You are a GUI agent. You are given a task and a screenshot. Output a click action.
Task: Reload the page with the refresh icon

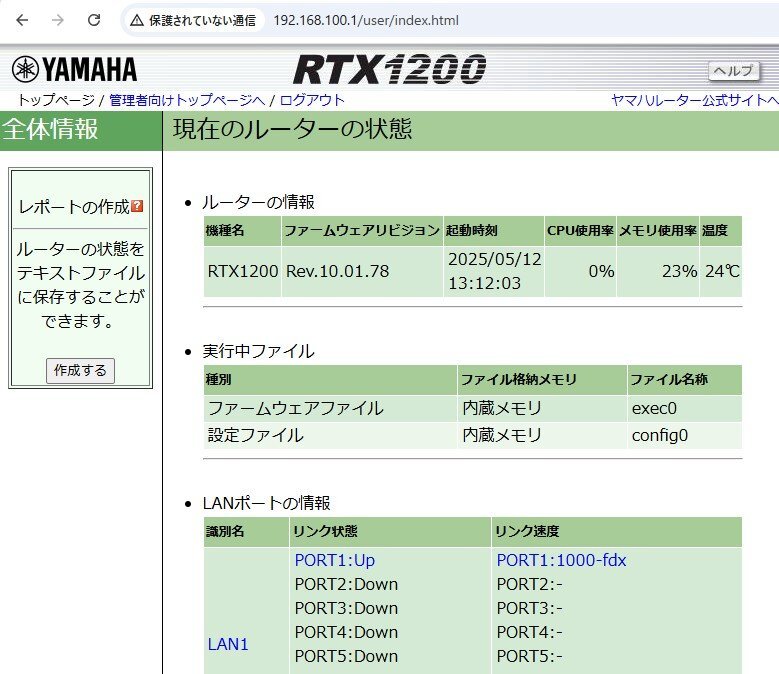[94, 20]
